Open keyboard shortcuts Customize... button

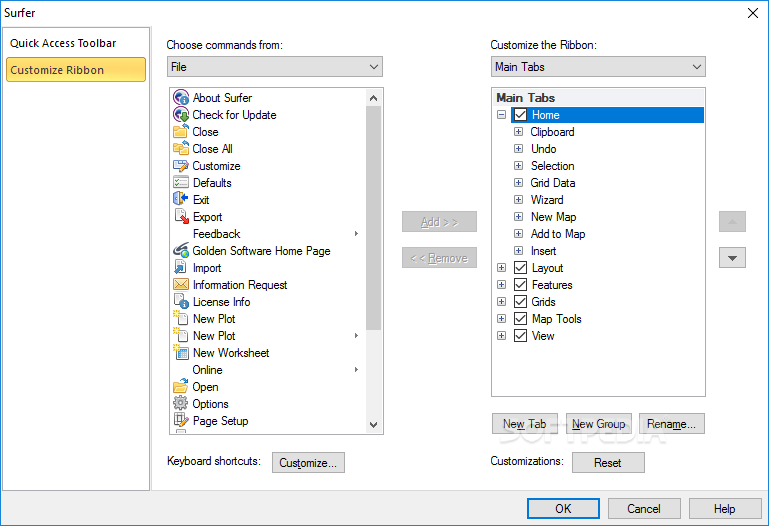tap(308, 463)
